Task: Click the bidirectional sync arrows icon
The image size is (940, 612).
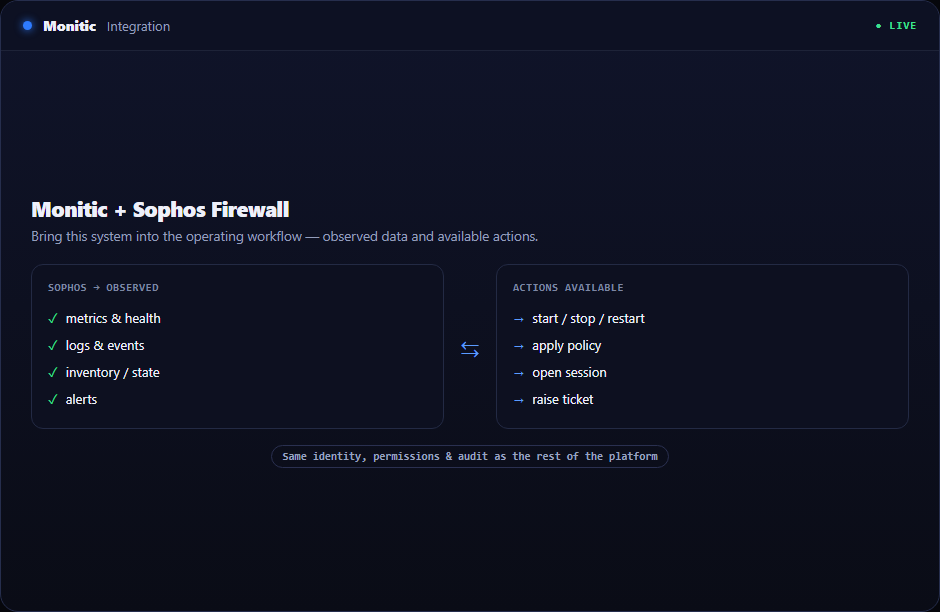Action: coord(470,349)
